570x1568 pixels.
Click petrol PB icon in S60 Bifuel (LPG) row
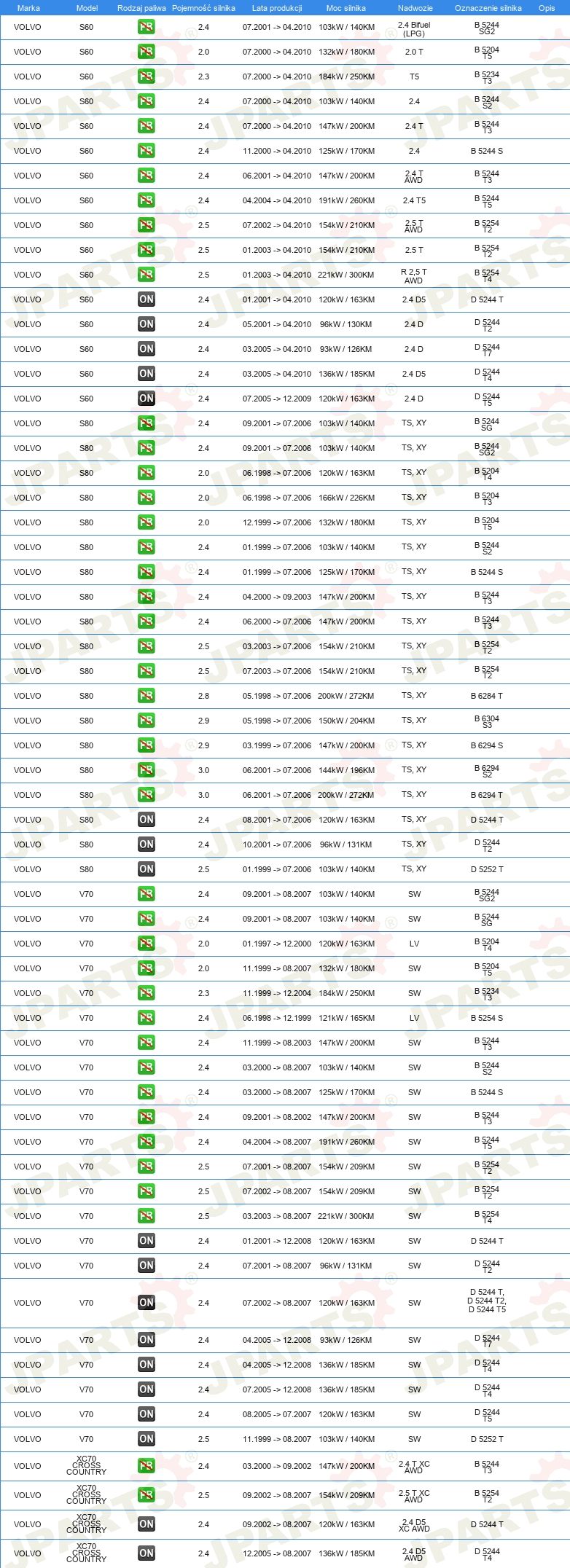pos(147,27)
